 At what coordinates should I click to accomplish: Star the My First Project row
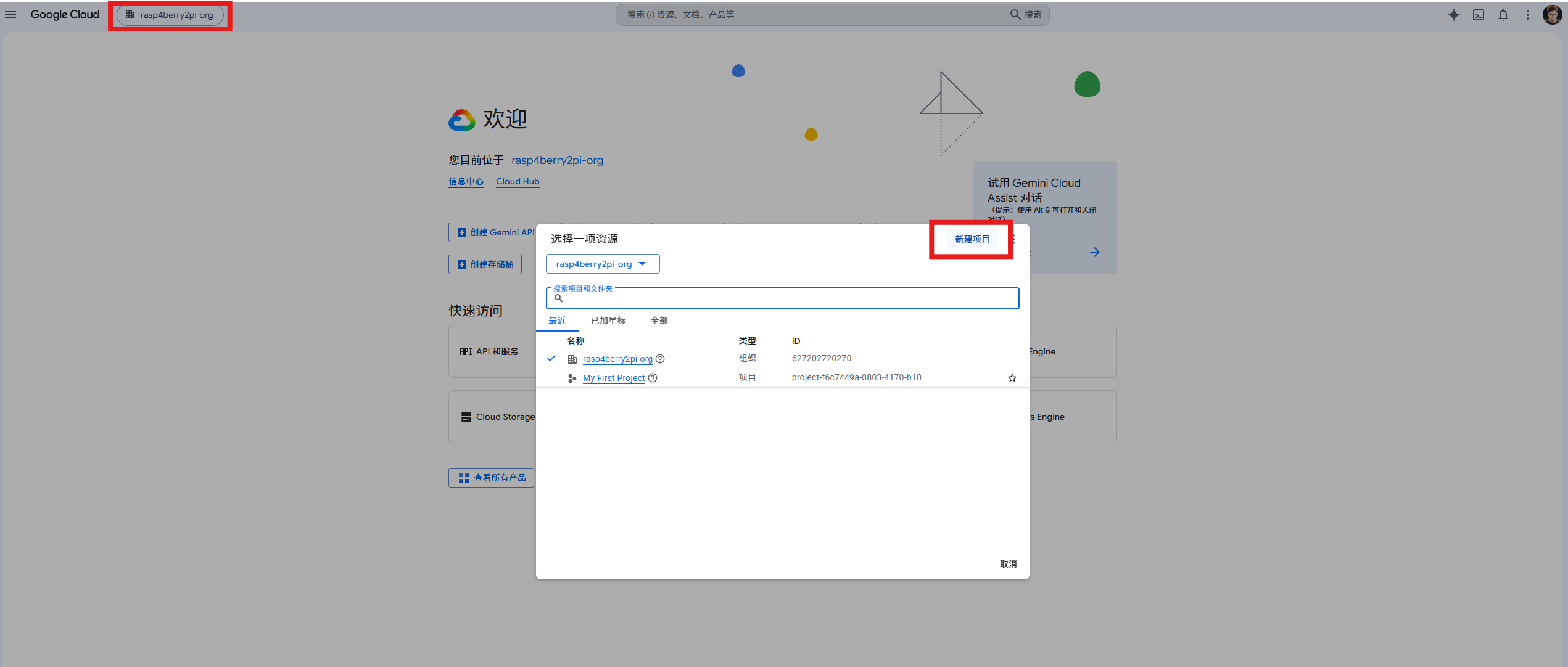(1012, 378)
